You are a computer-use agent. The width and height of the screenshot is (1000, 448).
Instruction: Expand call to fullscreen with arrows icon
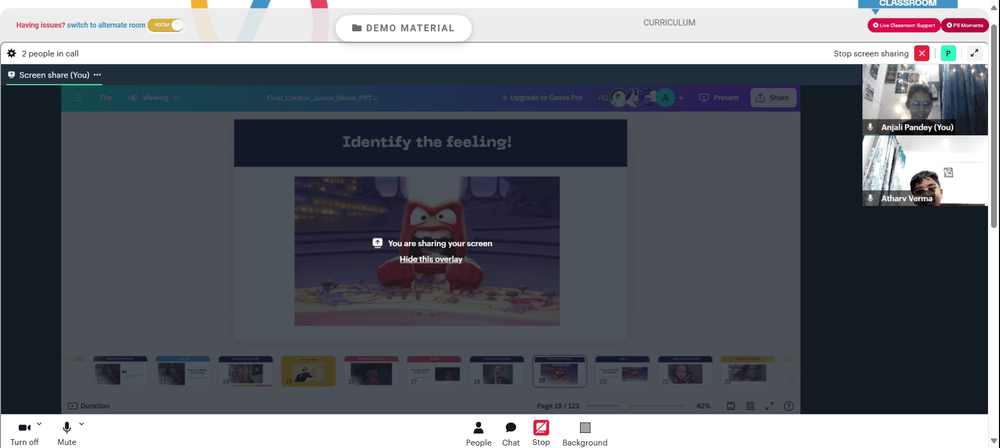[974, 54]
